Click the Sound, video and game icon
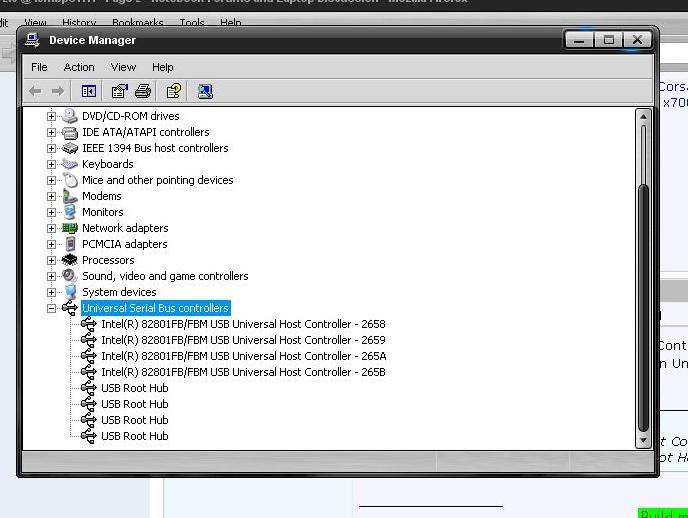 pyautogui.click(x=69, y=276)
